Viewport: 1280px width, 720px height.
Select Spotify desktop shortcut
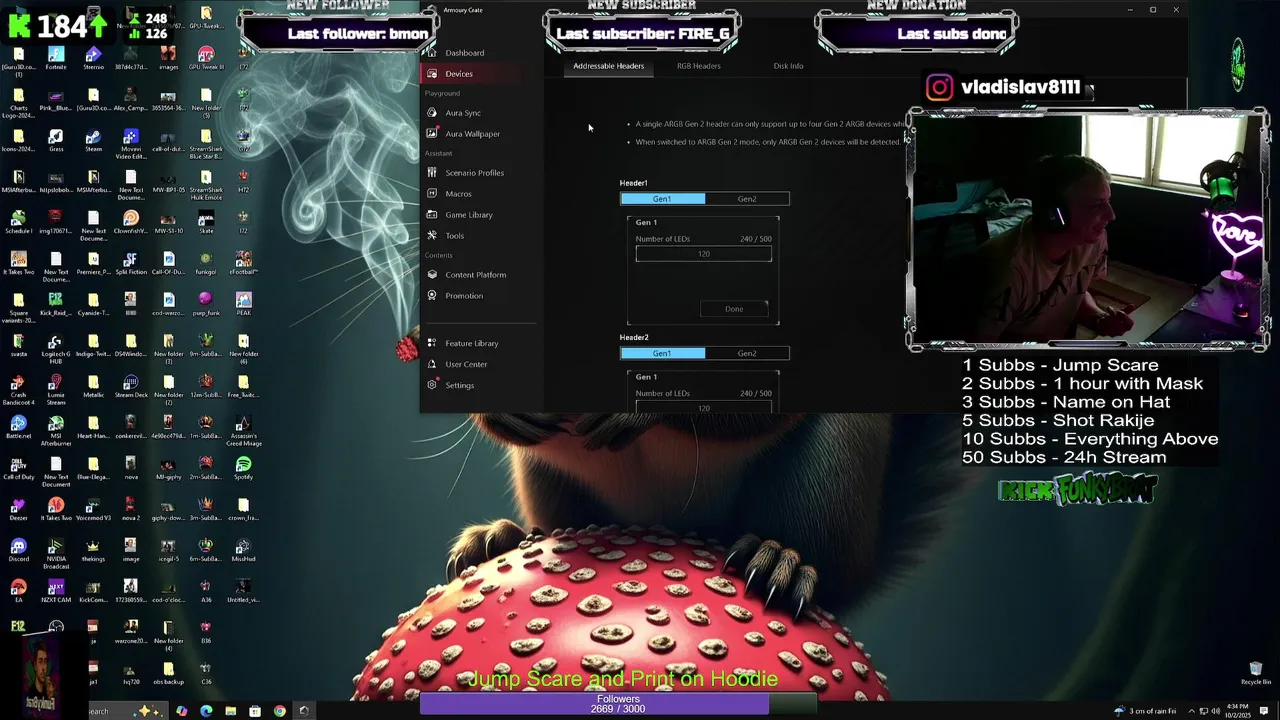pyautogui.click(x=243, y=468)
